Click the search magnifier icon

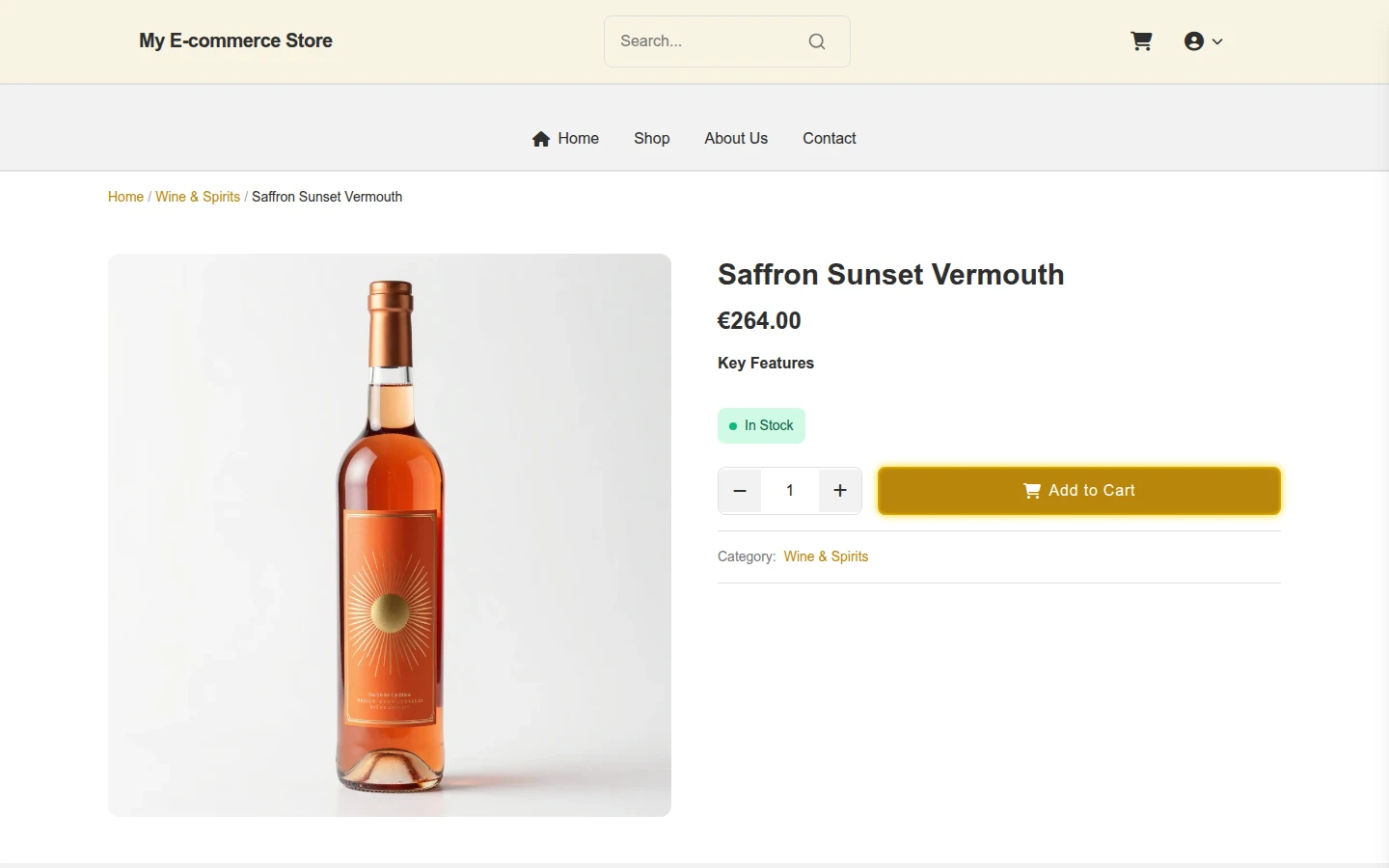tap(817, 41)
